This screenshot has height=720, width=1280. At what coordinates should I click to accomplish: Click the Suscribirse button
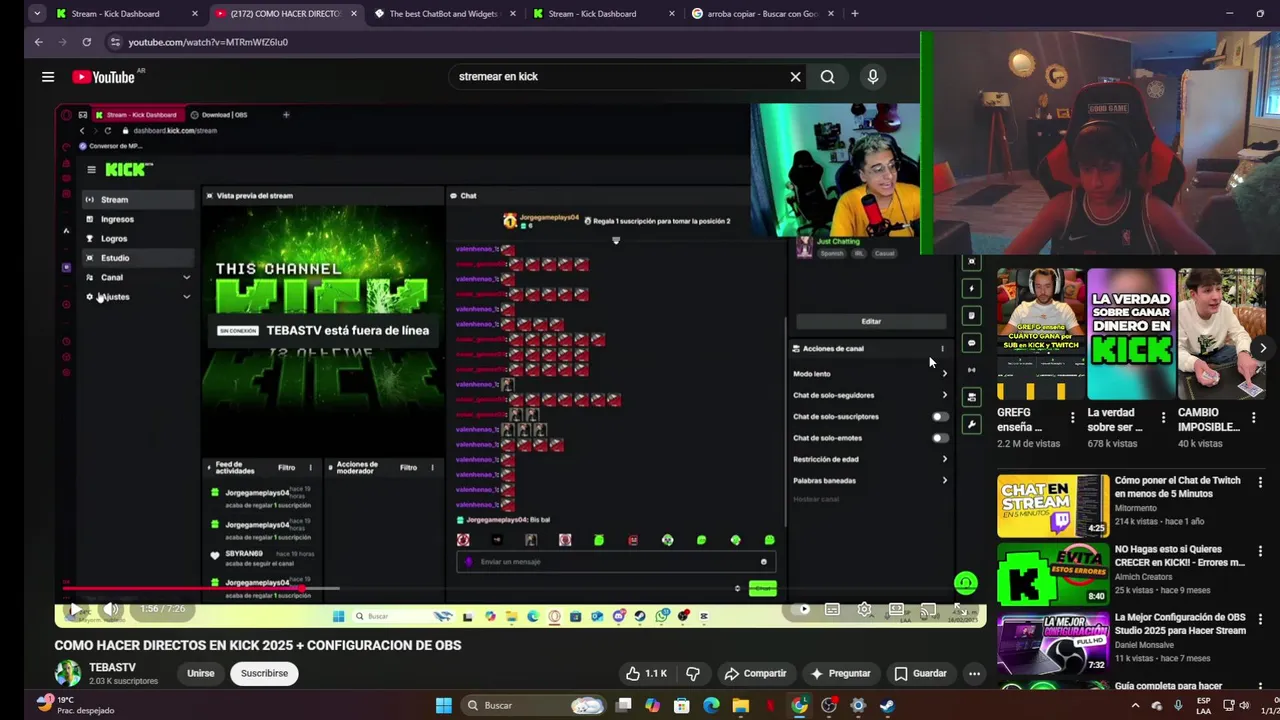tap(264, 673)
